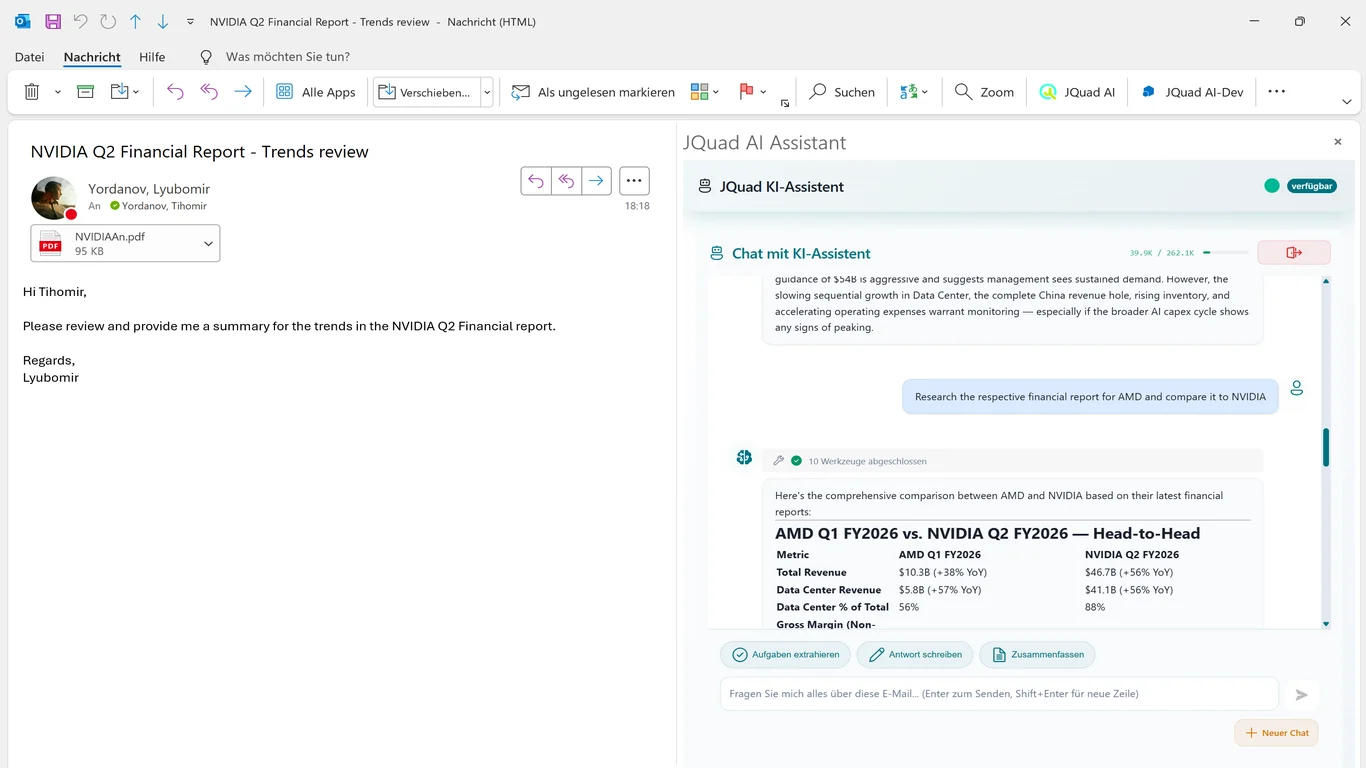Click the red exit chat button
This screenshot has width=1366, height=768.
(1294, 253)
